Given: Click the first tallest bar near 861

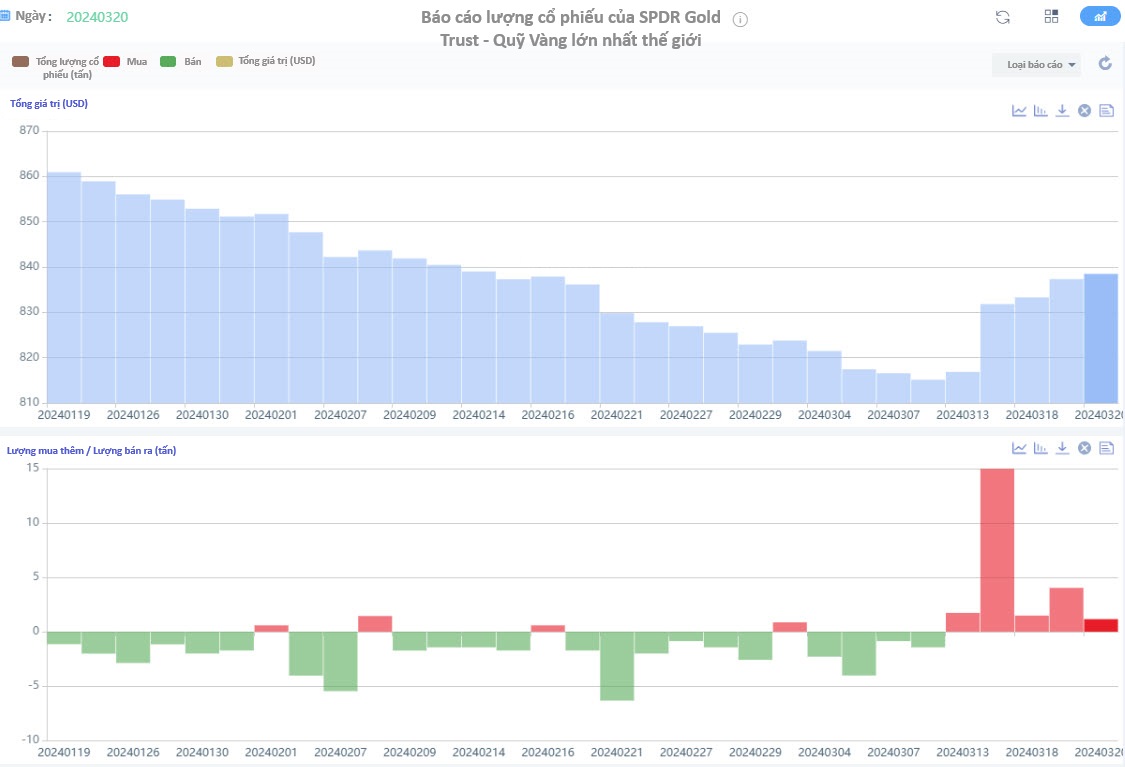Looking at the screenshot, I should (64, 287).
